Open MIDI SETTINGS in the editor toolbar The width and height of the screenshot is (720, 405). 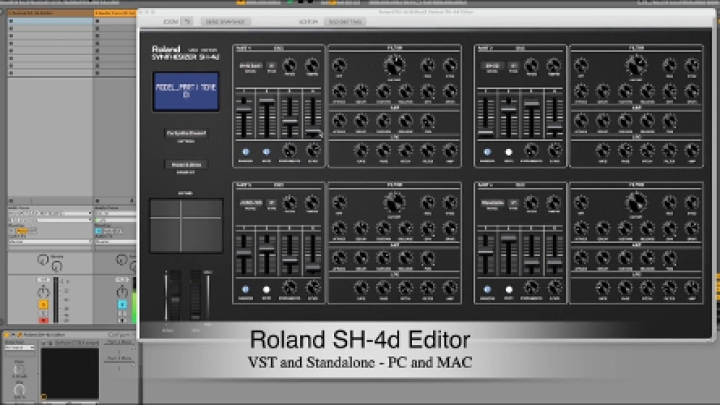pos(345,22)
